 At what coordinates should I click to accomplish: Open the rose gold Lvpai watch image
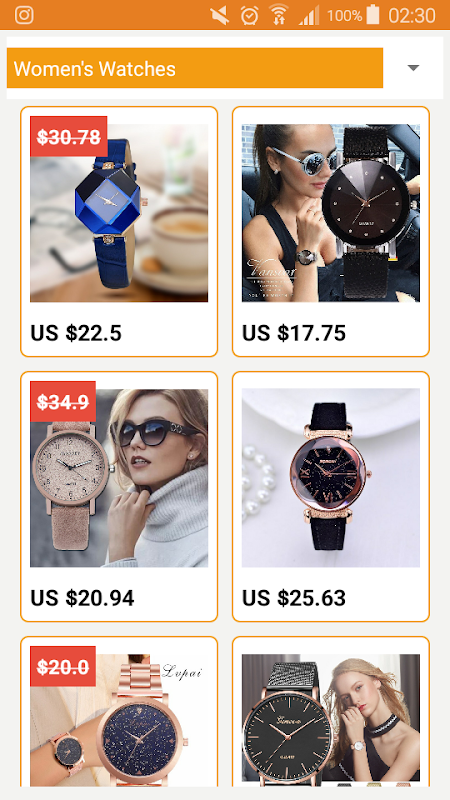click(119, 720)
